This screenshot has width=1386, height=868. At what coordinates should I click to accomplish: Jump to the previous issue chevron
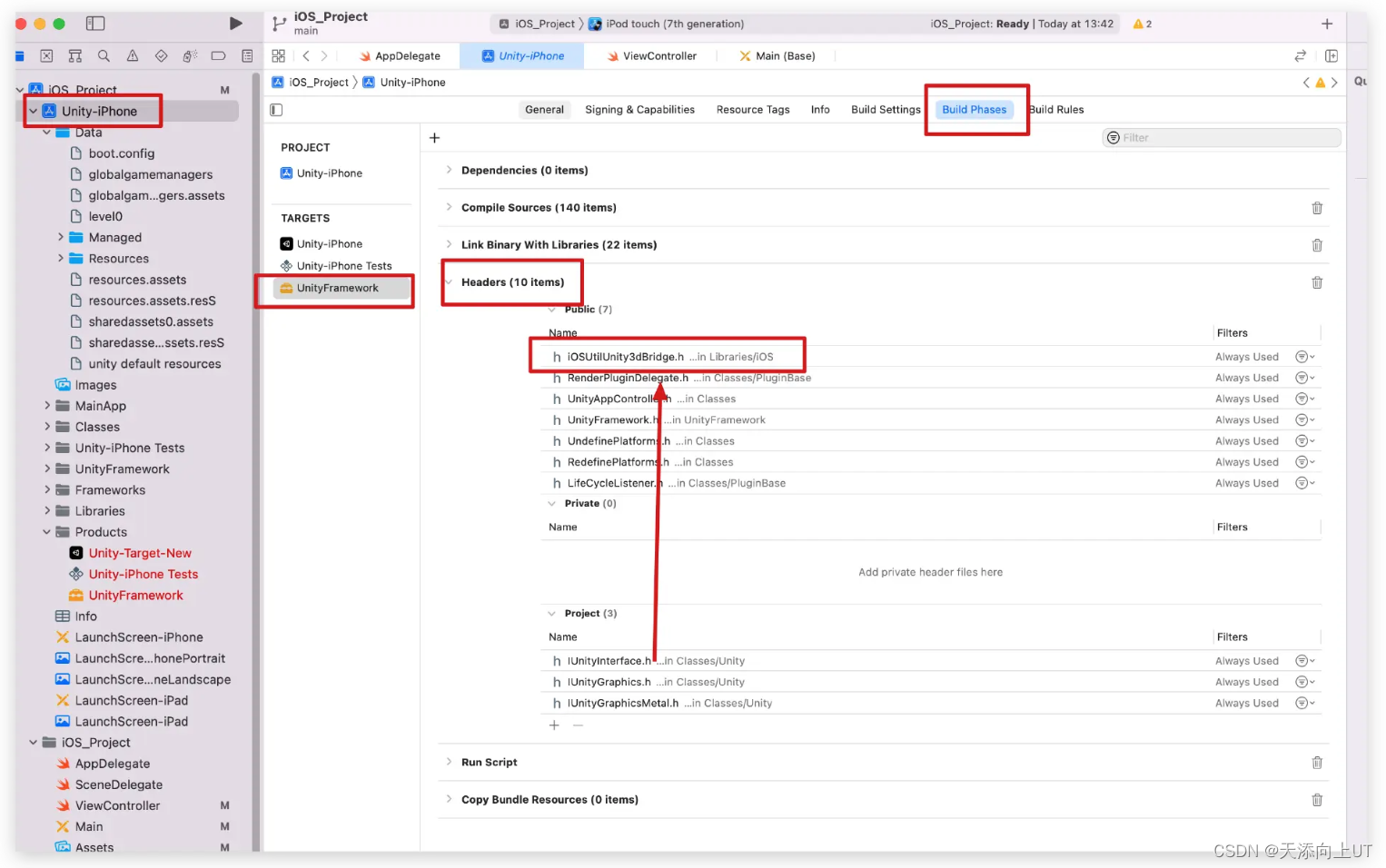(1306, 83)
